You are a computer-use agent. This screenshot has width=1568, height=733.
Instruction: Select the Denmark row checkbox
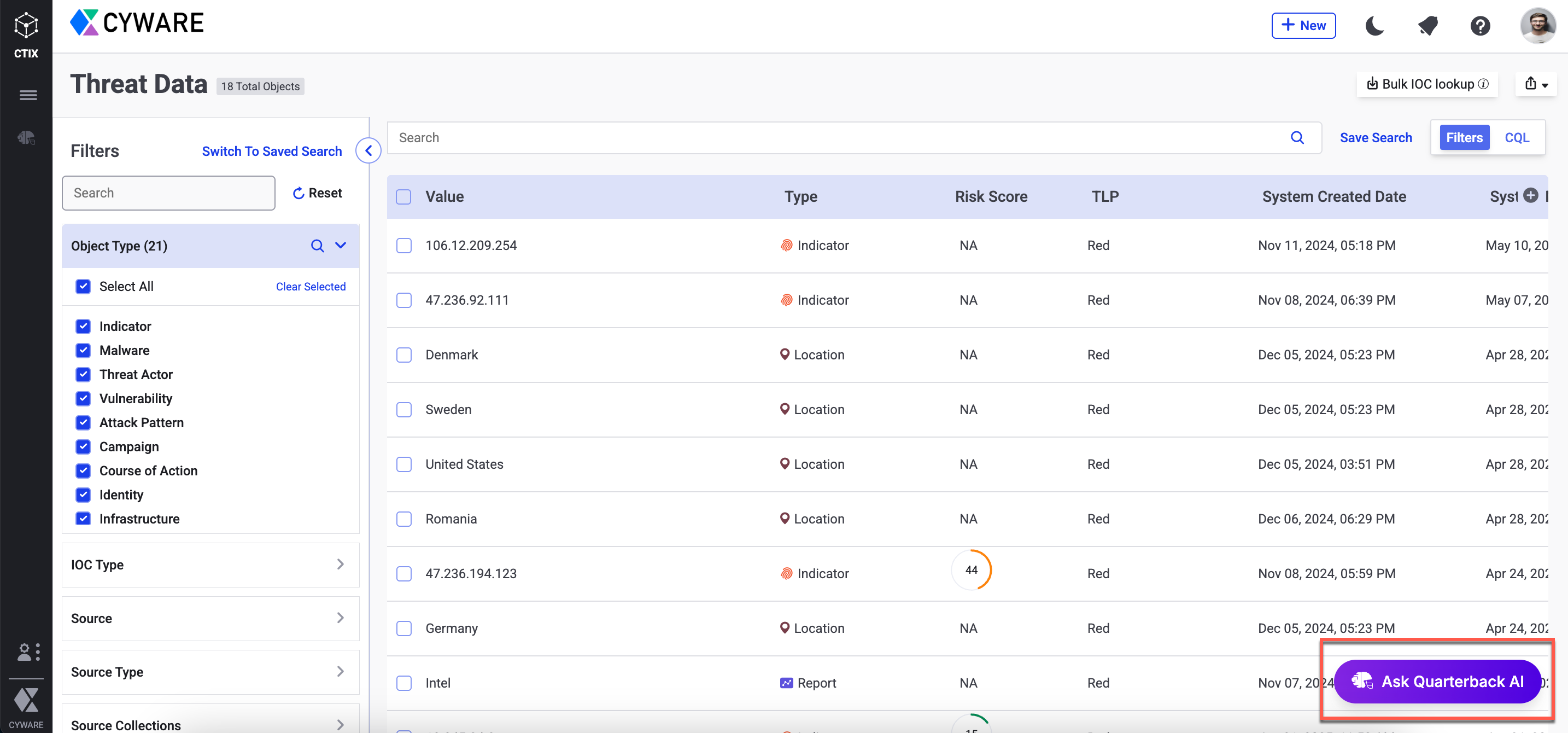(x=404, y=355)
